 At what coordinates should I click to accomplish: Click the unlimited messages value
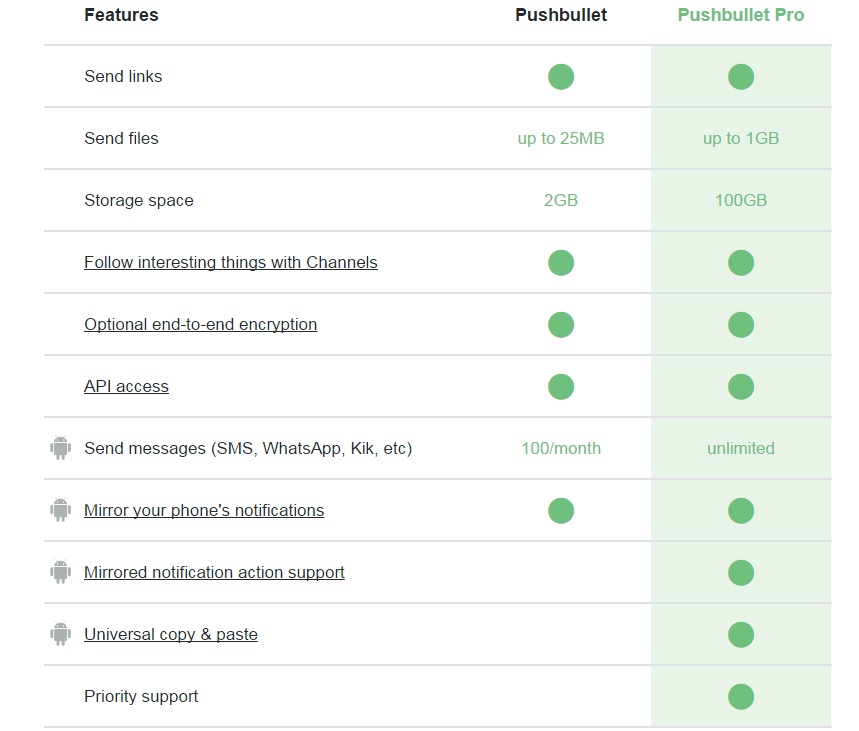point(741,448)
